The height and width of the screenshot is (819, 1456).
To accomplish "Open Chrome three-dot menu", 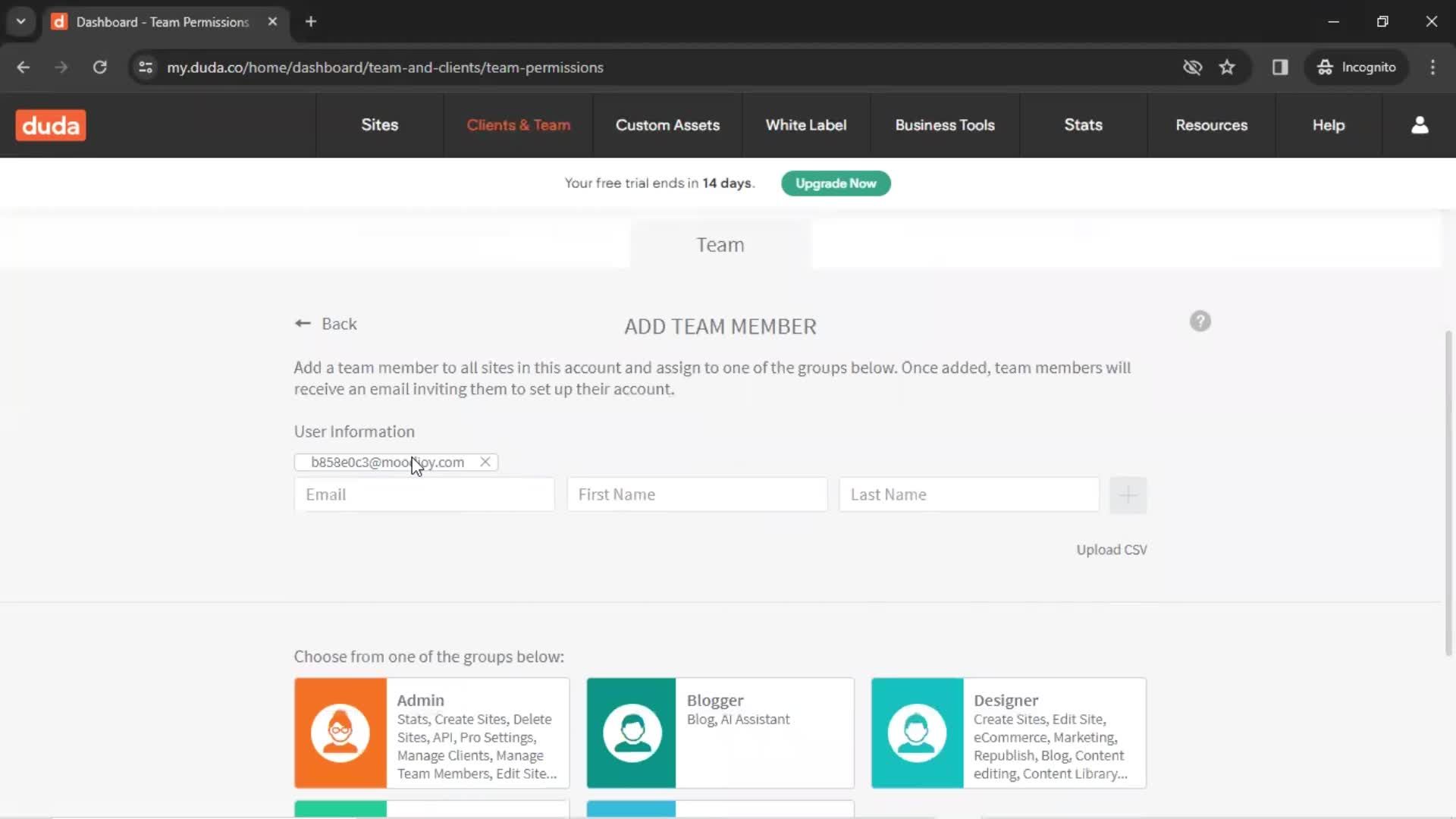I will click(x=1432, y=67).
